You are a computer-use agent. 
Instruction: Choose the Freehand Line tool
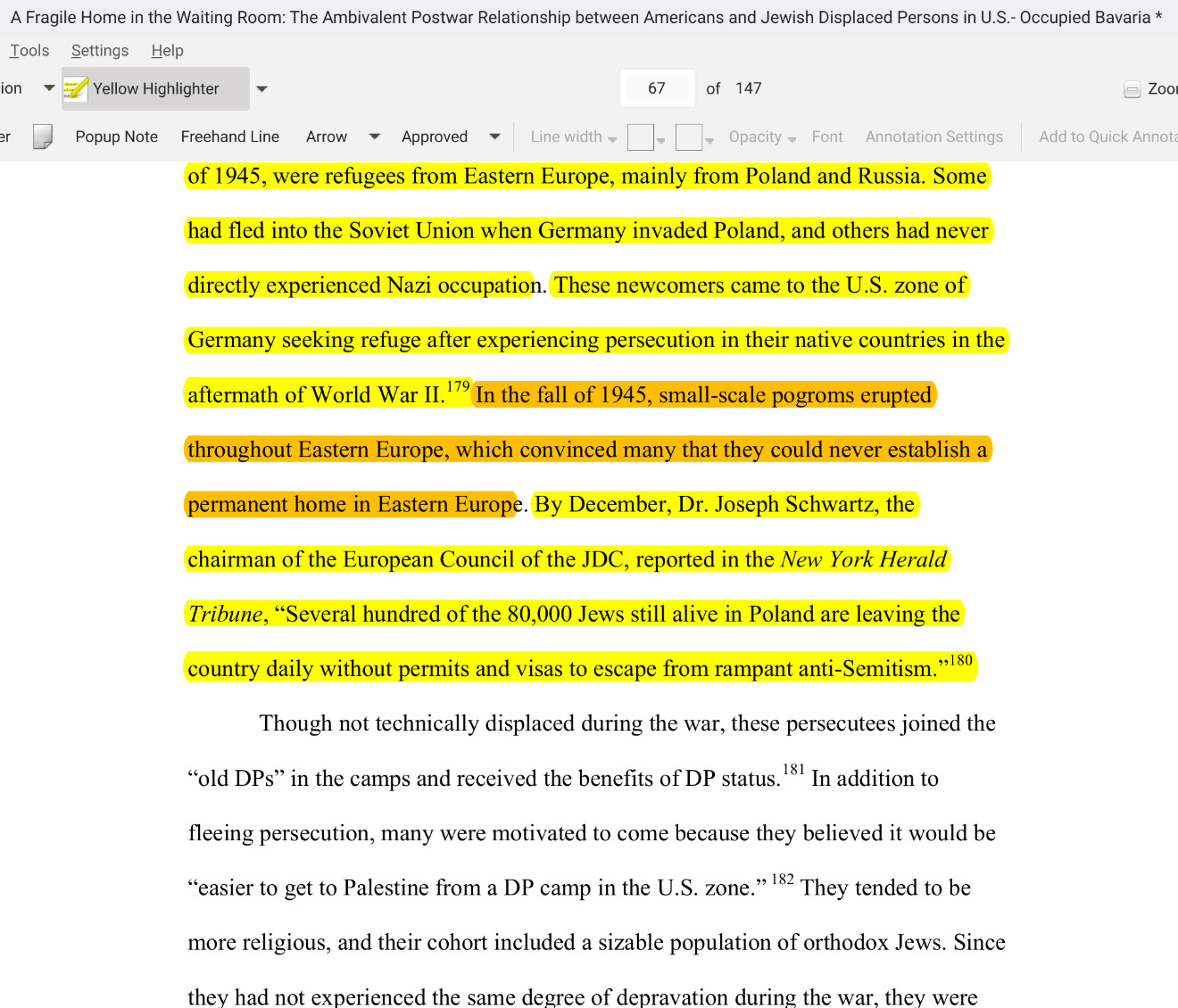[229, 136]
